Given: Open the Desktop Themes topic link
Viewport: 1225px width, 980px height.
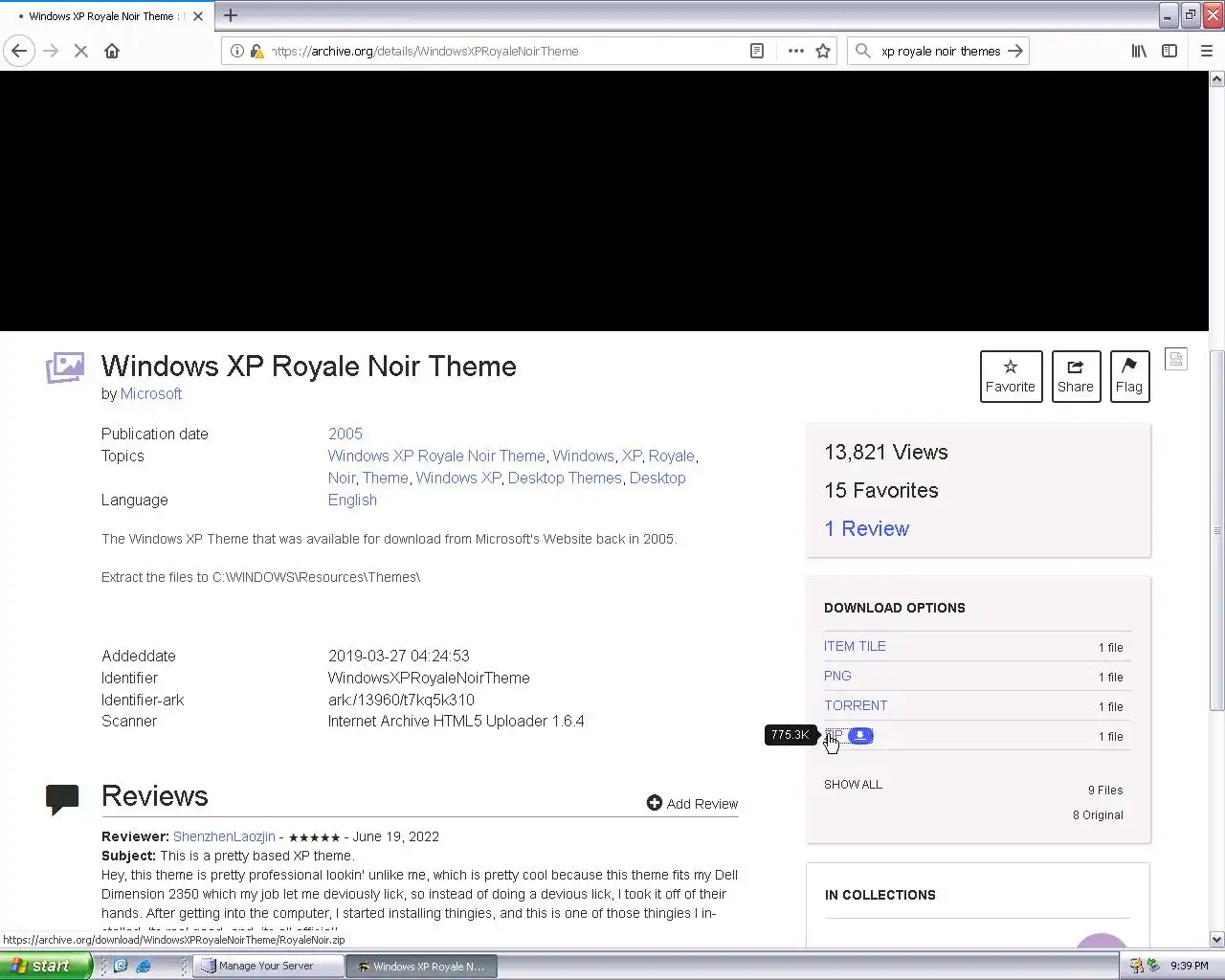Looking at the screenshot, I should click(565, 478).
